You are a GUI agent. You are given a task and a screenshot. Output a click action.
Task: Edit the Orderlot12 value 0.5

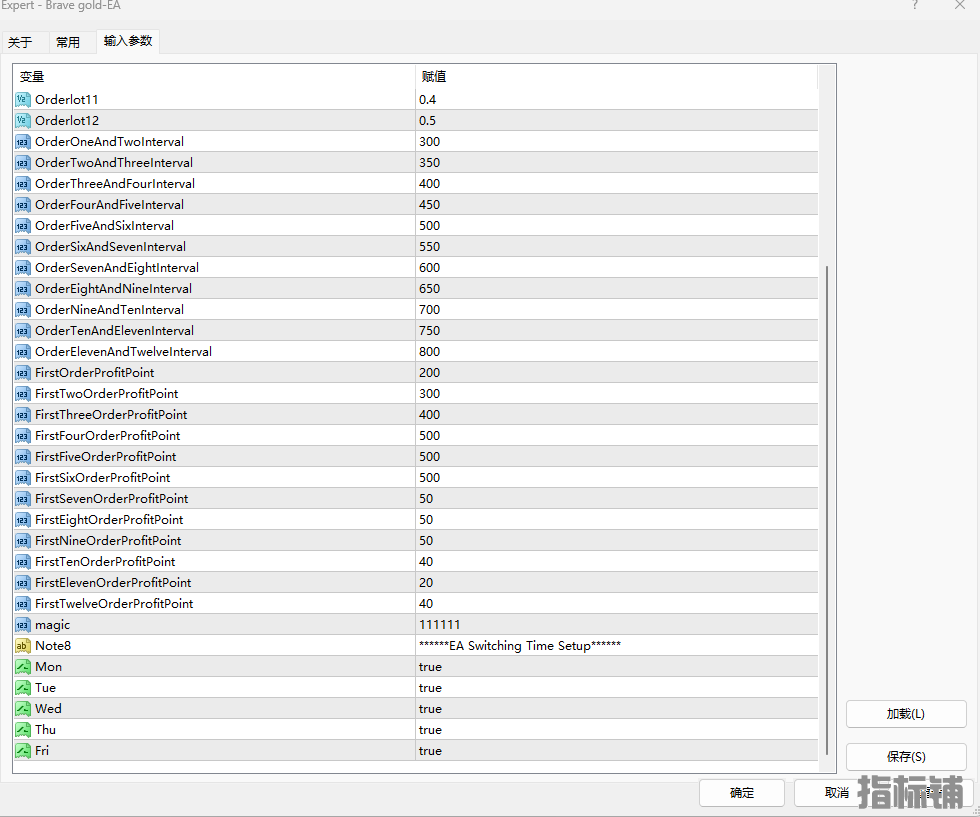pos(428,121)
